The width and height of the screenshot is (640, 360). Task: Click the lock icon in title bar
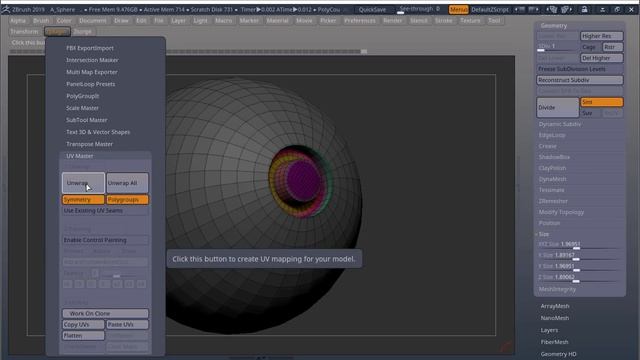tap(584, 9)
